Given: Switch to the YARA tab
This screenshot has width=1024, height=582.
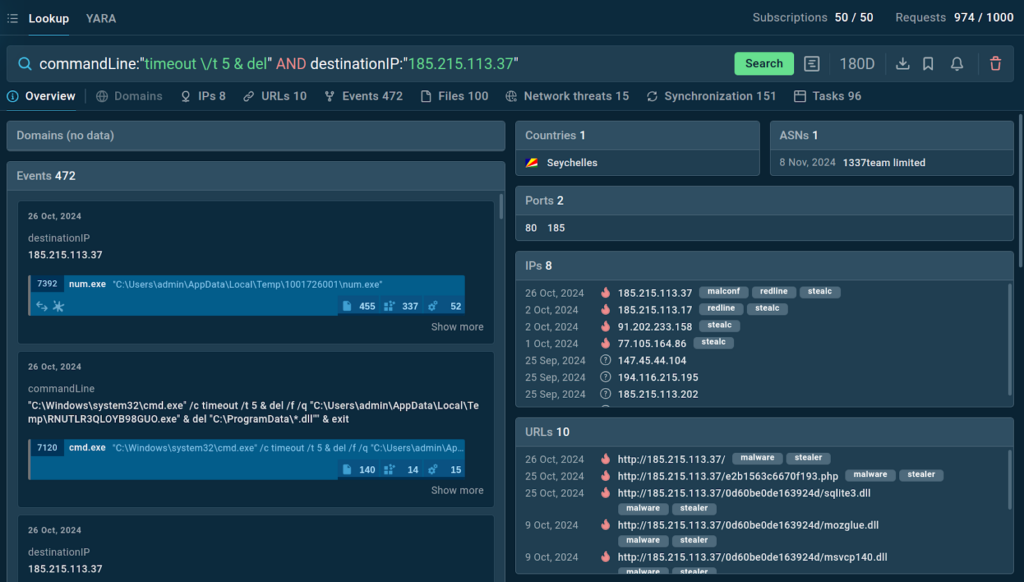Looking at the screenshot, I should (x=101, y=18).
